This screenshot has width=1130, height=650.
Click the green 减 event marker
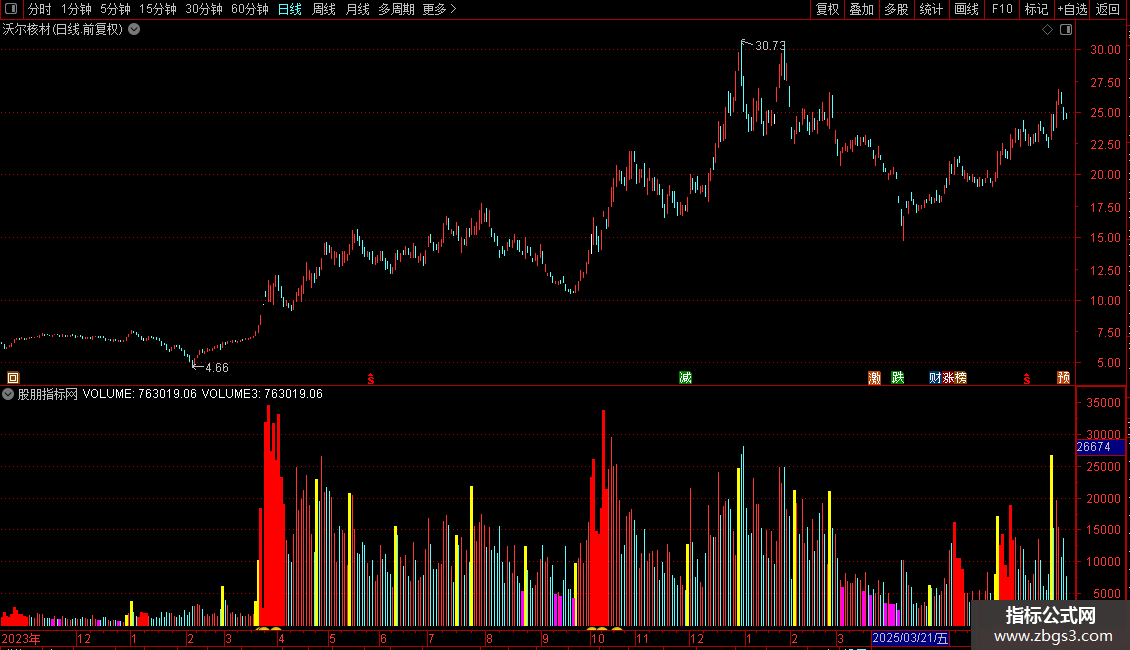685,378
